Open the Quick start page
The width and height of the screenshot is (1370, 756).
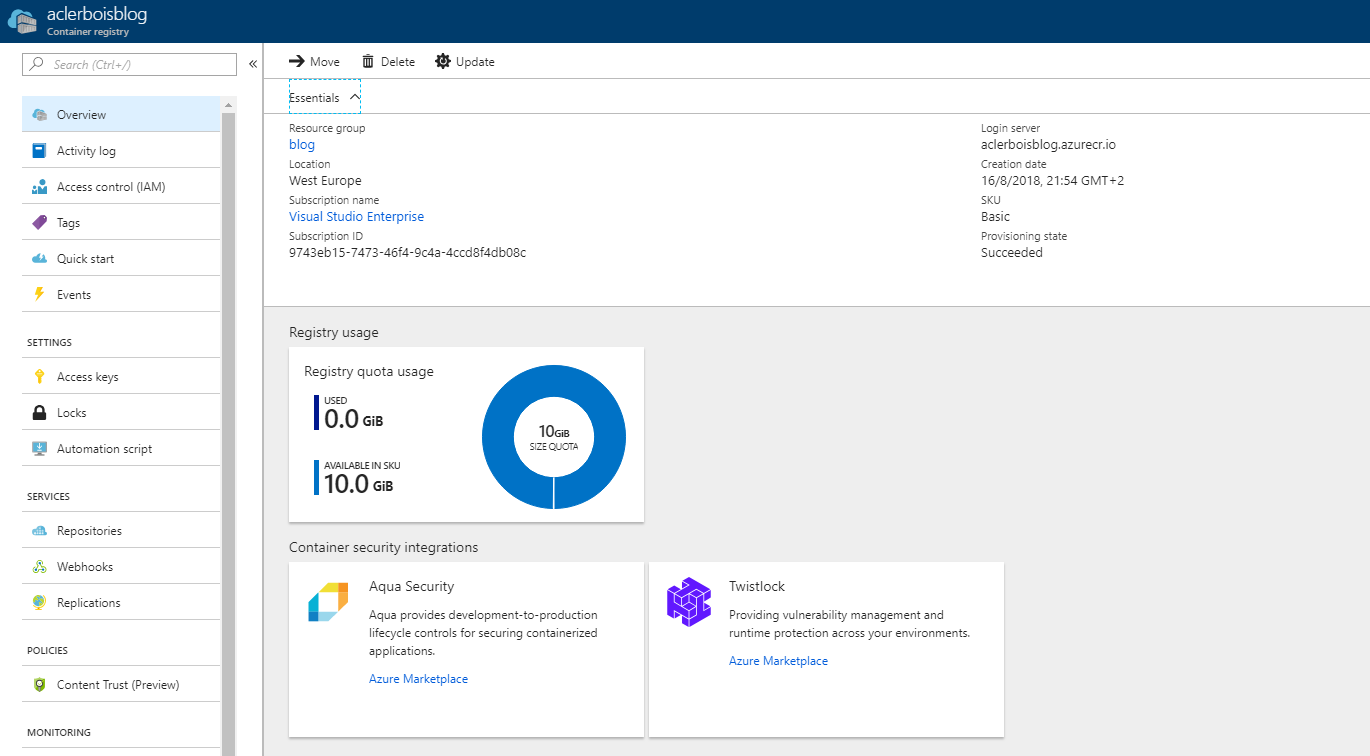[85, 259]
